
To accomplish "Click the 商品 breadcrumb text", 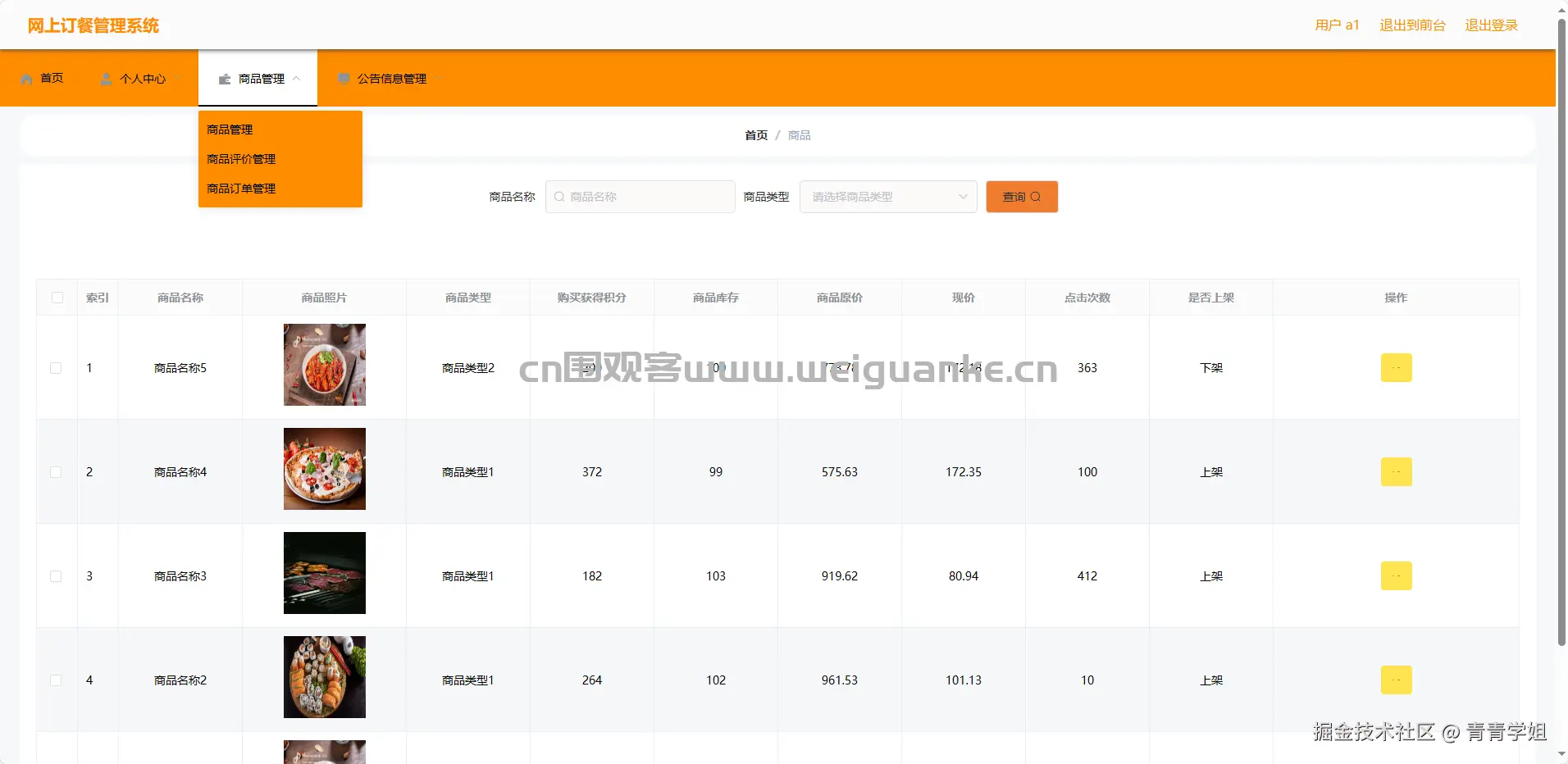I will tap(800, 135).
